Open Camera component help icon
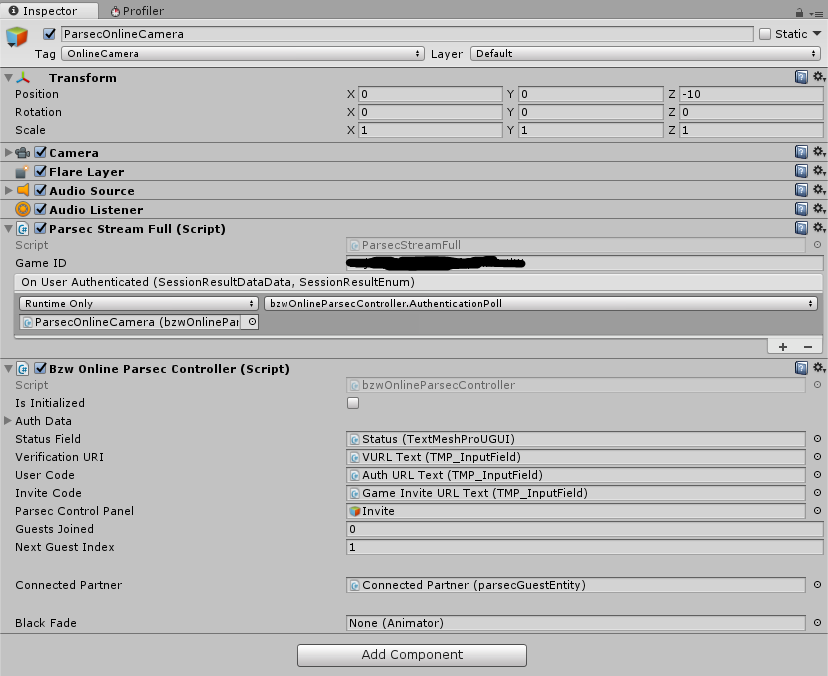This screenshot has width=828, height=676. [801, 152]
